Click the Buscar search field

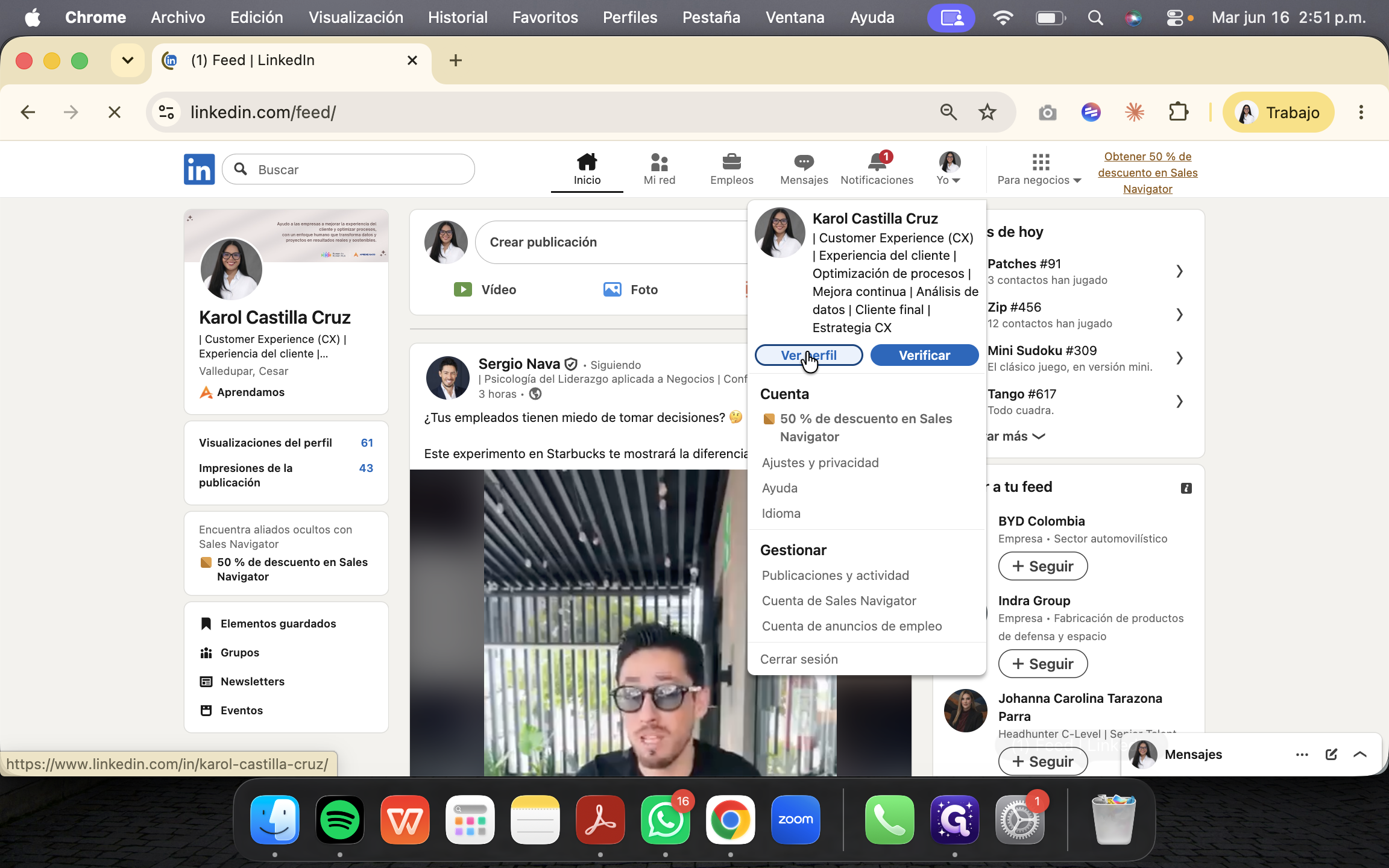click(x=348, y=169)
